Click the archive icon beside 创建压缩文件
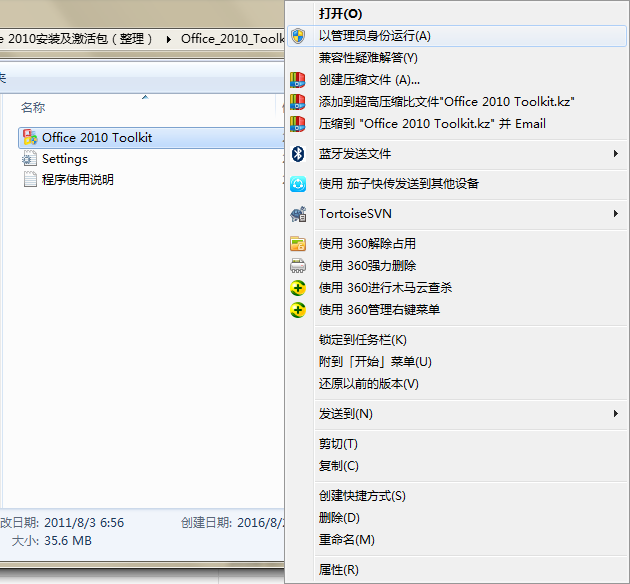Viewport: 630px width, 584px height. pos(298,80)
